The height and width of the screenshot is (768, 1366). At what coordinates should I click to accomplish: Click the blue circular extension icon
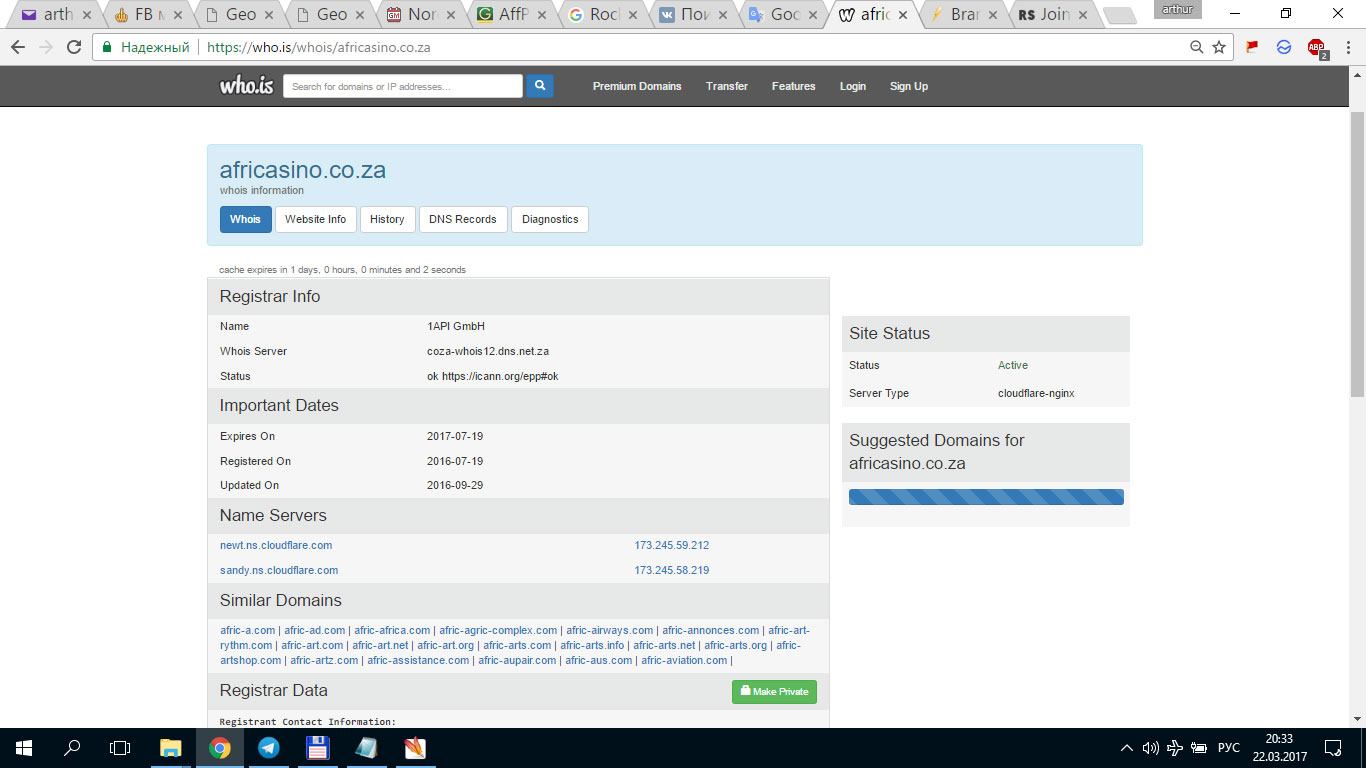pos(1284,47)
